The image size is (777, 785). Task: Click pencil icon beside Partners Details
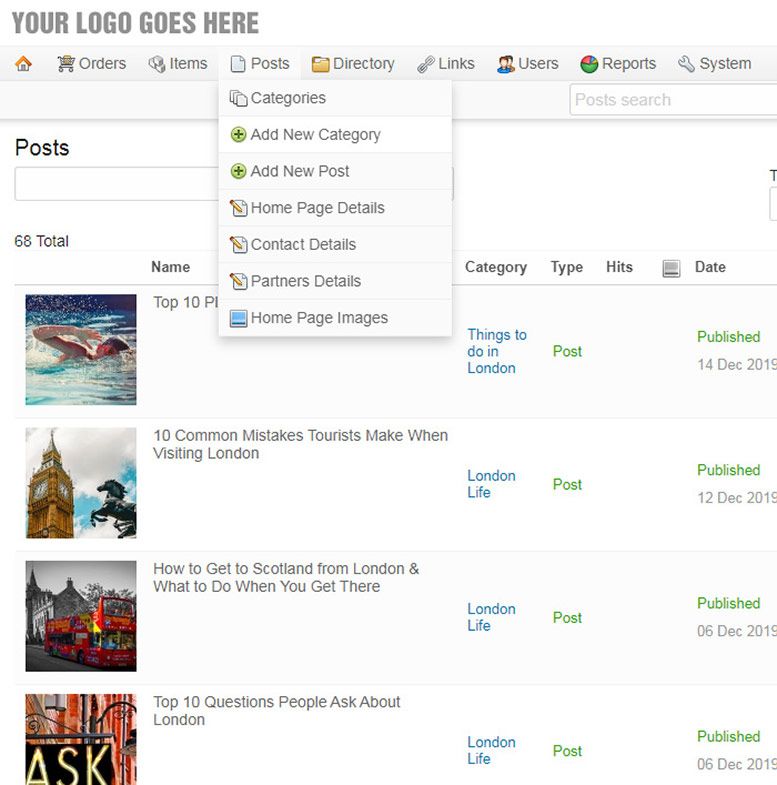[238, 281]
